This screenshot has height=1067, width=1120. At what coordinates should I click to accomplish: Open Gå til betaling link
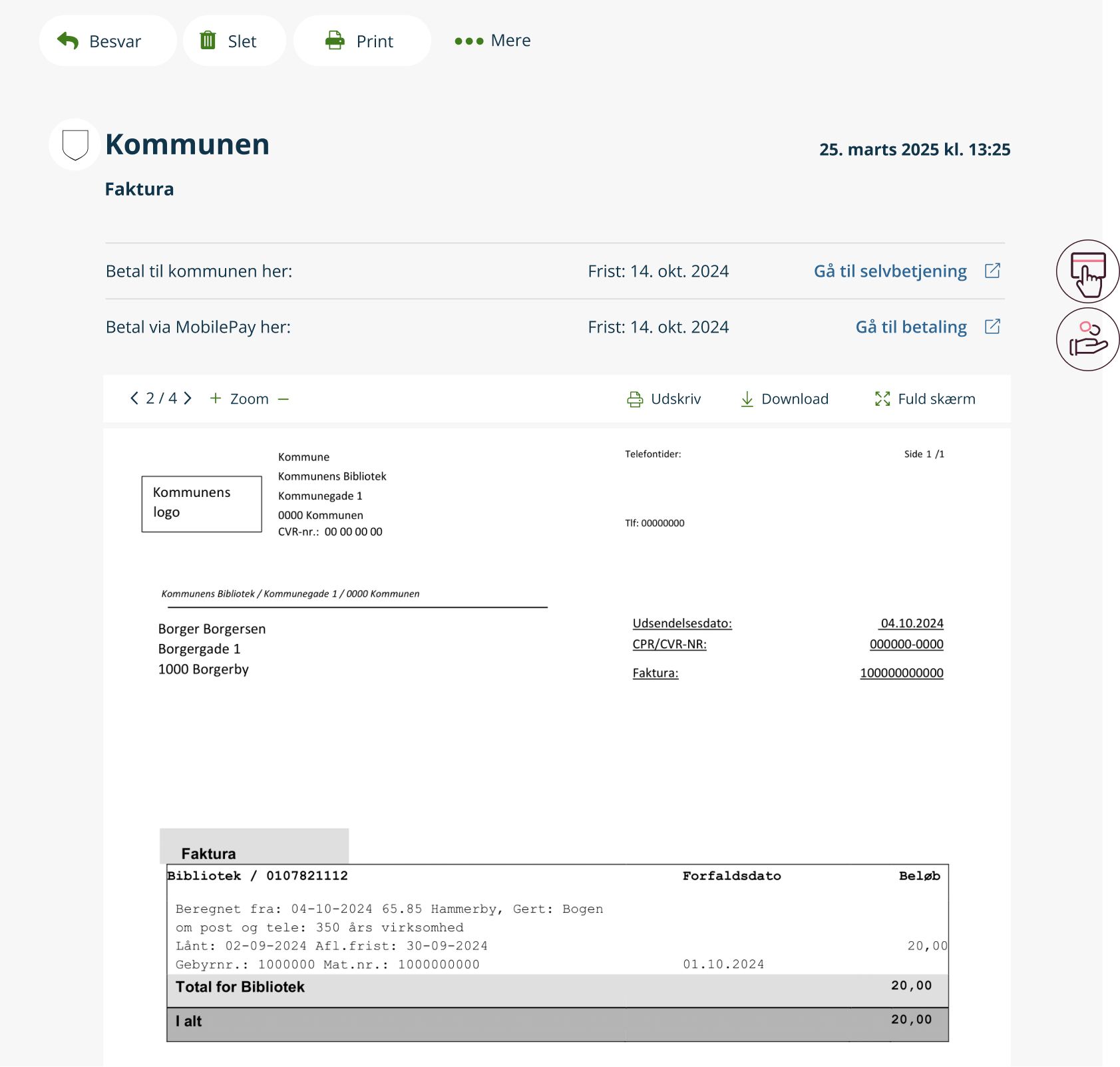pyautogui.click(x=910, y=327)
